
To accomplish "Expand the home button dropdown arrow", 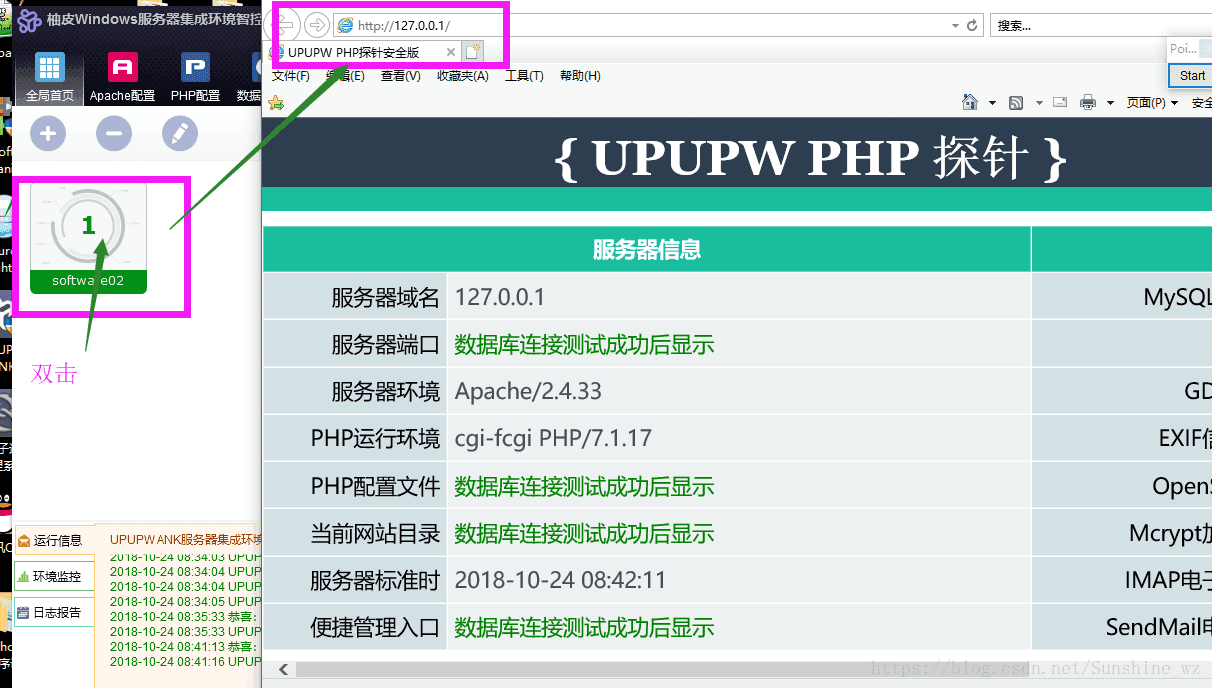I will pos(992,103).
